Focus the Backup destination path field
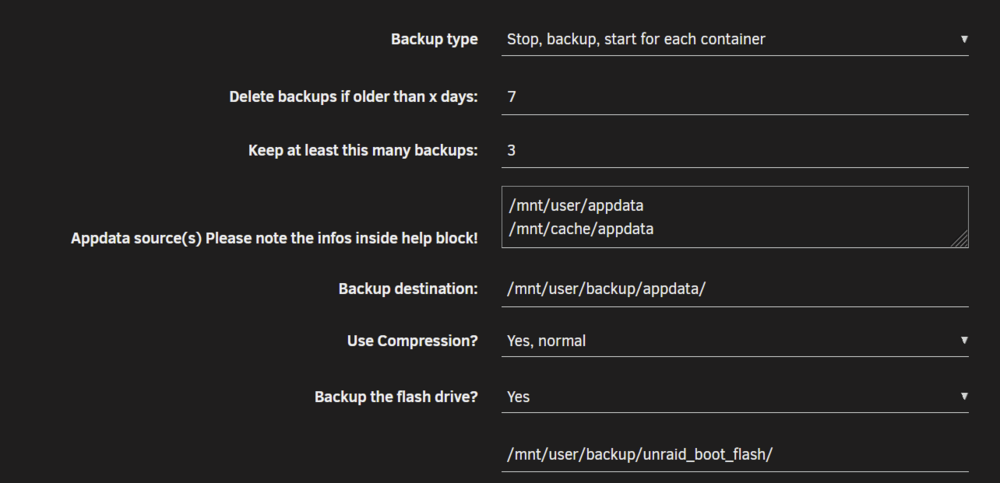The height and width of the screenshot is (483, 1000). [x=735, y=289]
